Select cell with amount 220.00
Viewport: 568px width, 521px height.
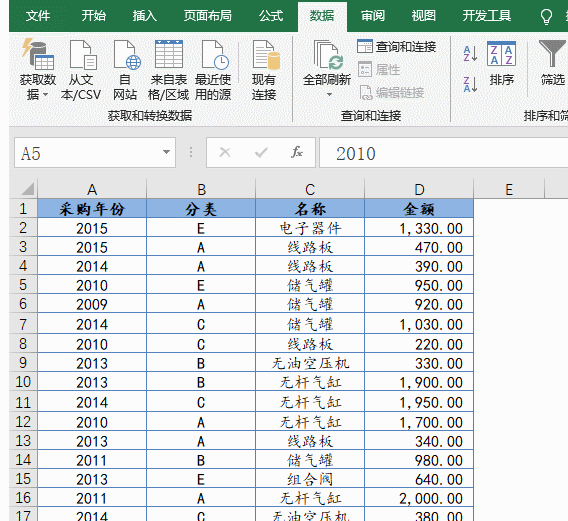point(419,343)
